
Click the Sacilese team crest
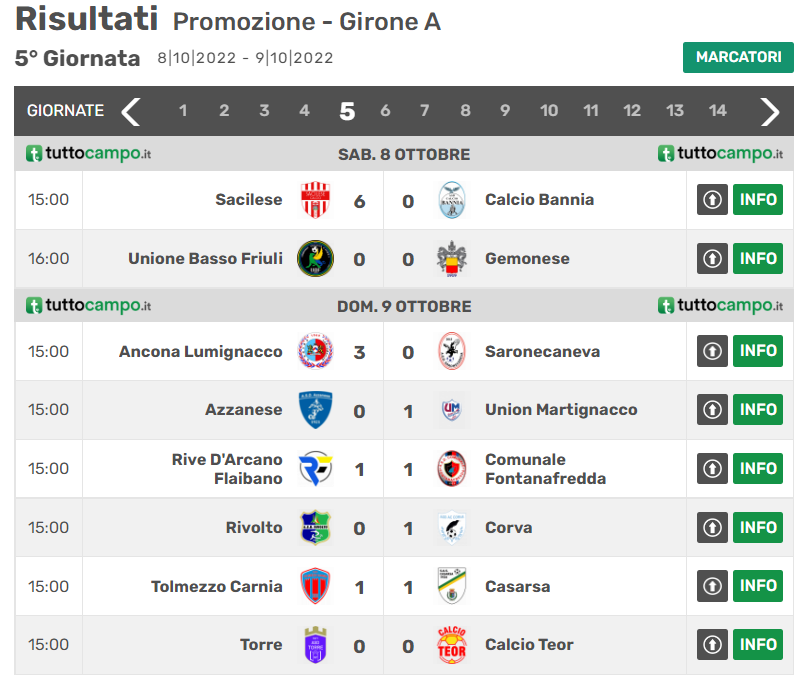pyautogui.click(x=315, y=200)
